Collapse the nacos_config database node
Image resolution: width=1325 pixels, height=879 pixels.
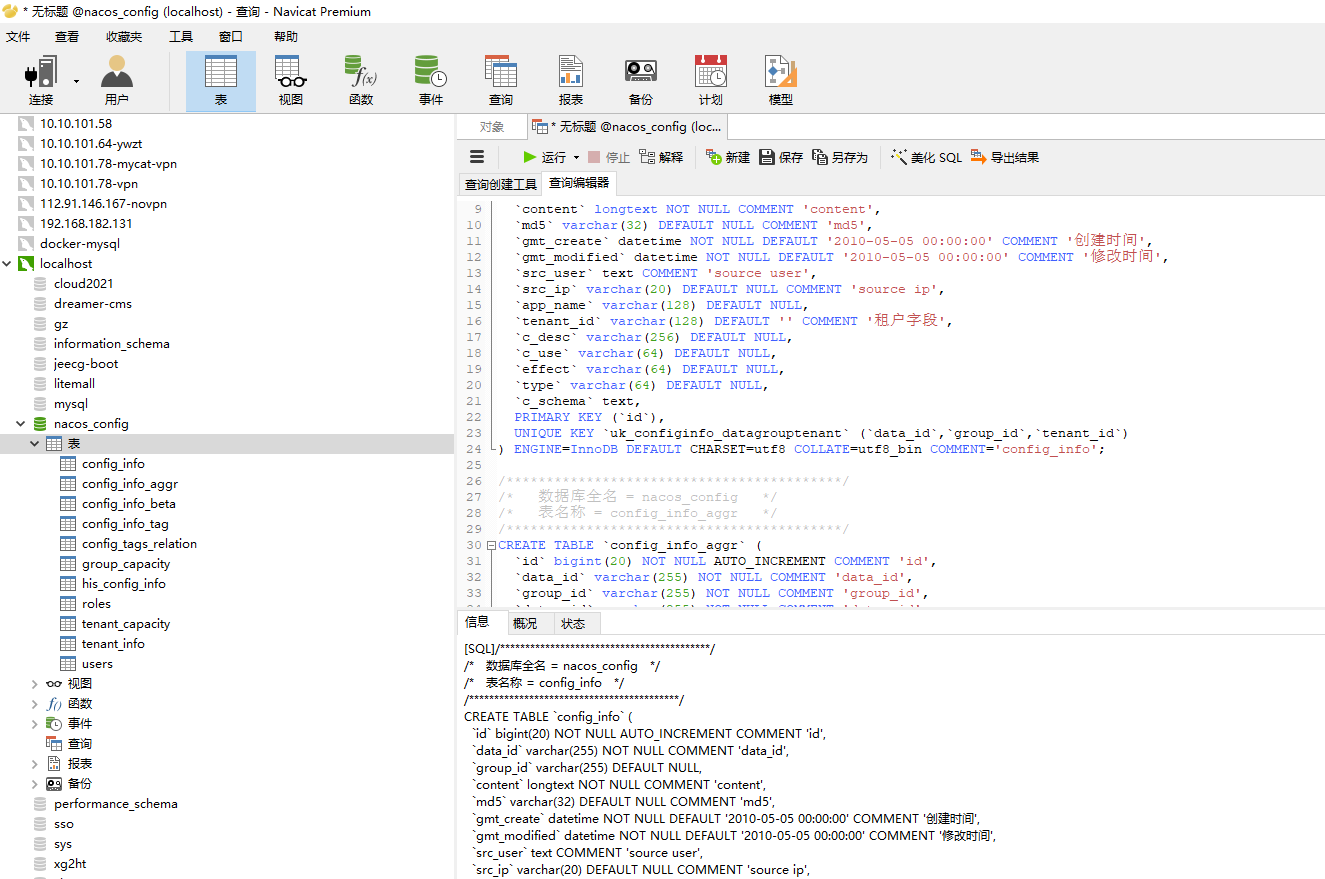(x=23, y=424)
